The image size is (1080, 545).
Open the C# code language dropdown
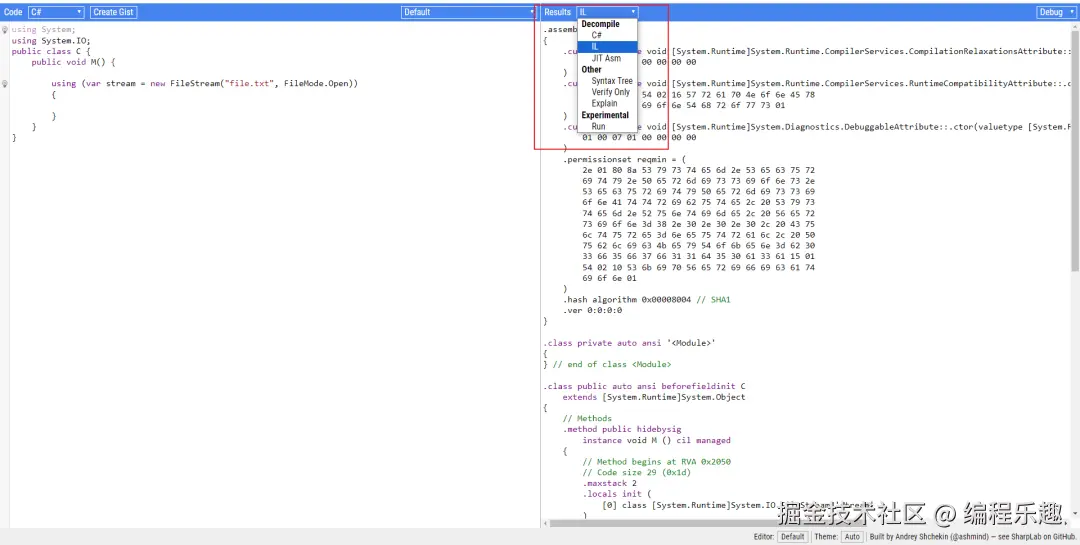[56, 12]
